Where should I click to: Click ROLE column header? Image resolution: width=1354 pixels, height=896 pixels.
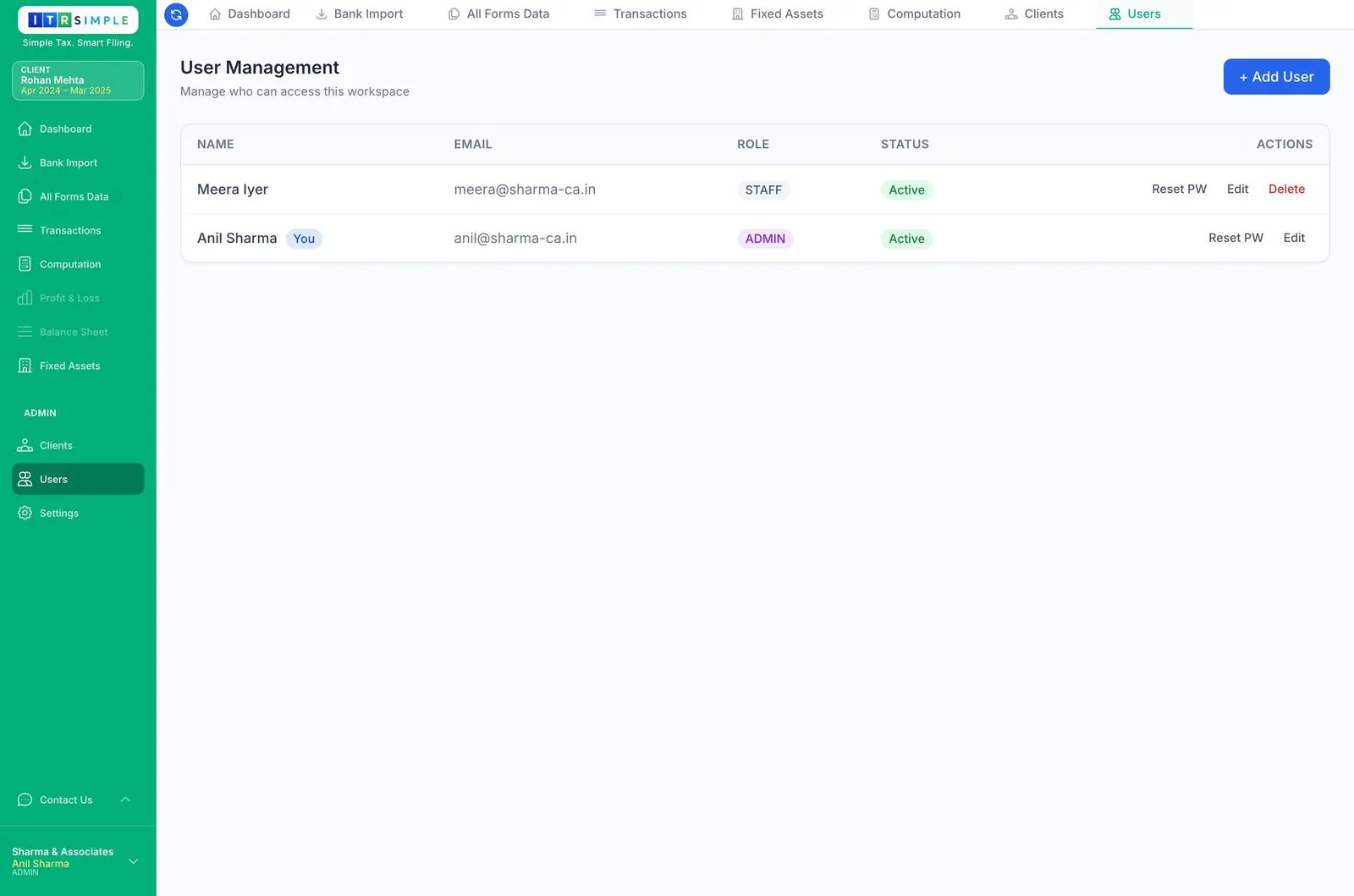[x=753, y=145]
